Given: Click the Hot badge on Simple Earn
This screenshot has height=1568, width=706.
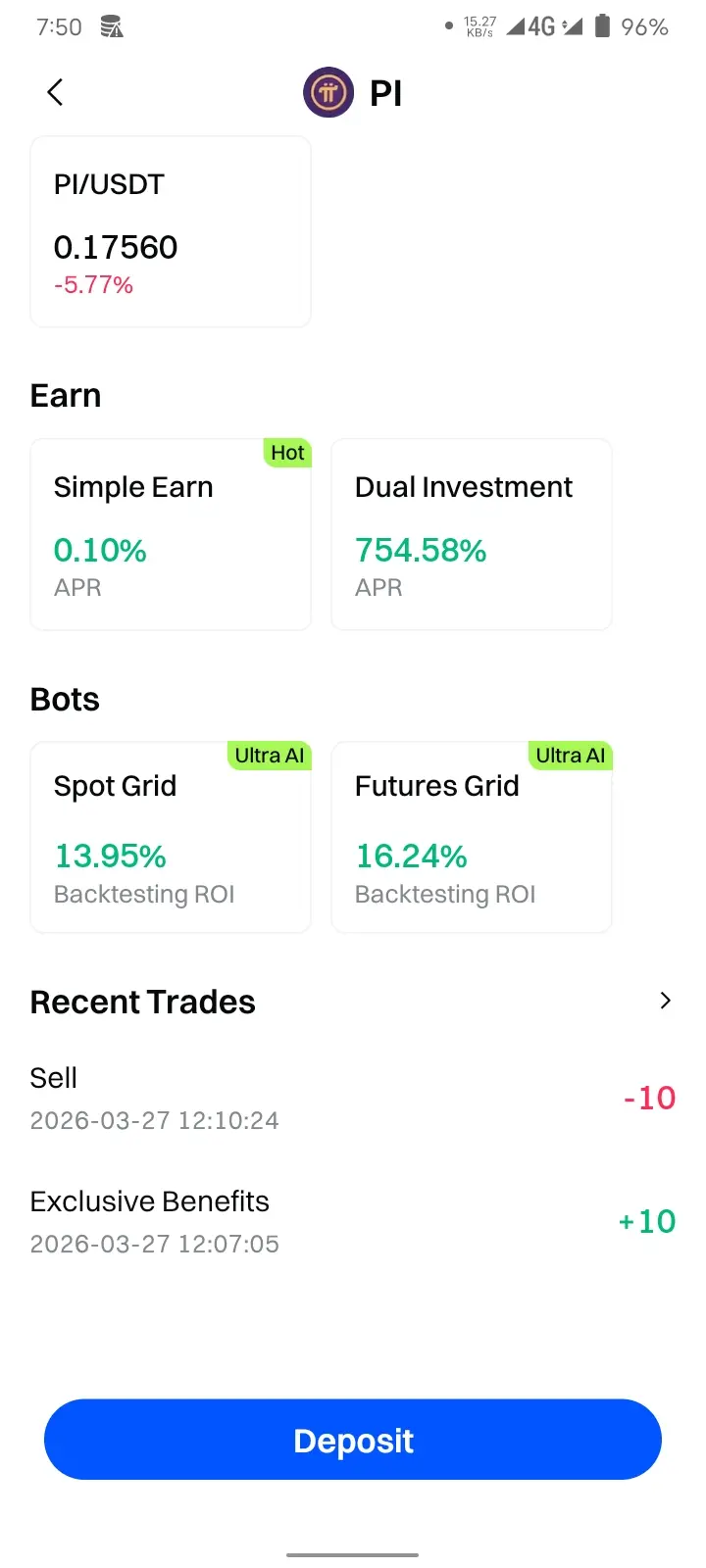Looking at the screenshot, I should click(287, 453).
